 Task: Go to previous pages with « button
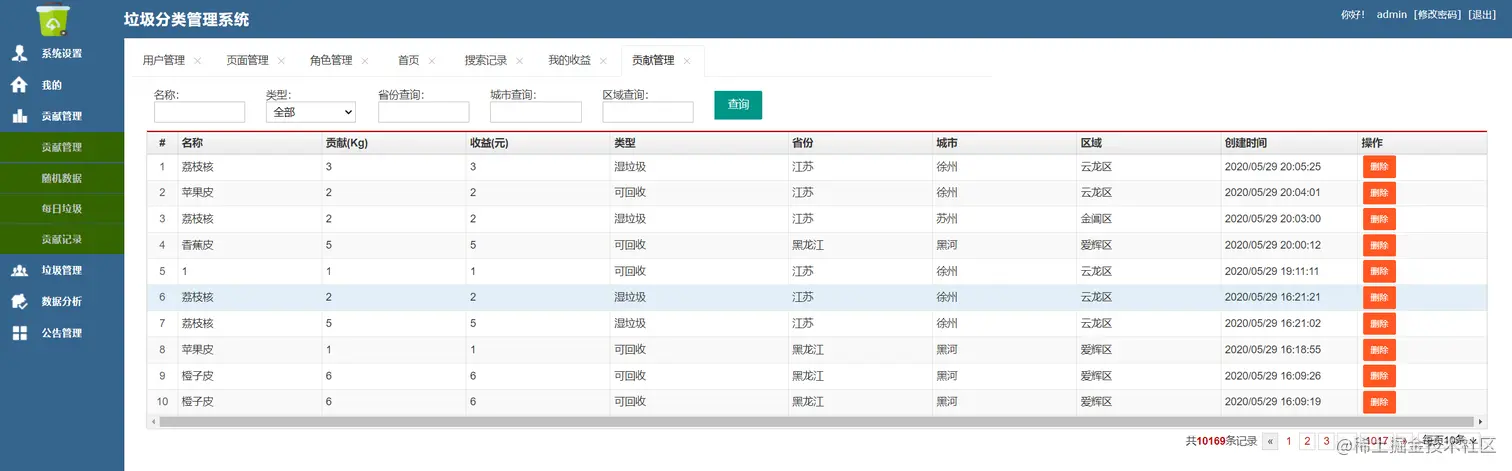[x=1271, y=441]
